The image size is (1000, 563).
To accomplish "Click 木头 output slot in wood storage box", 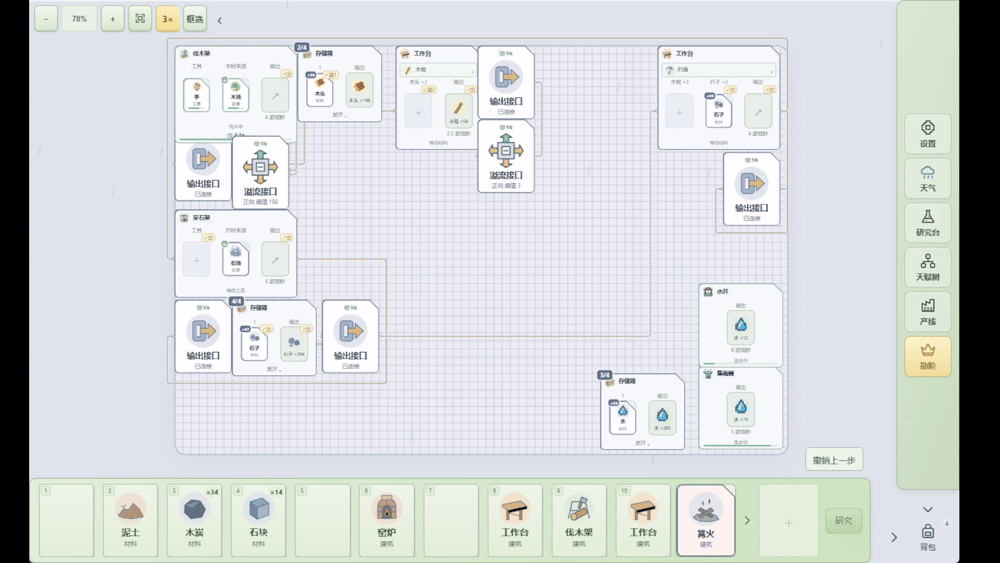I will tap(360, 90).
